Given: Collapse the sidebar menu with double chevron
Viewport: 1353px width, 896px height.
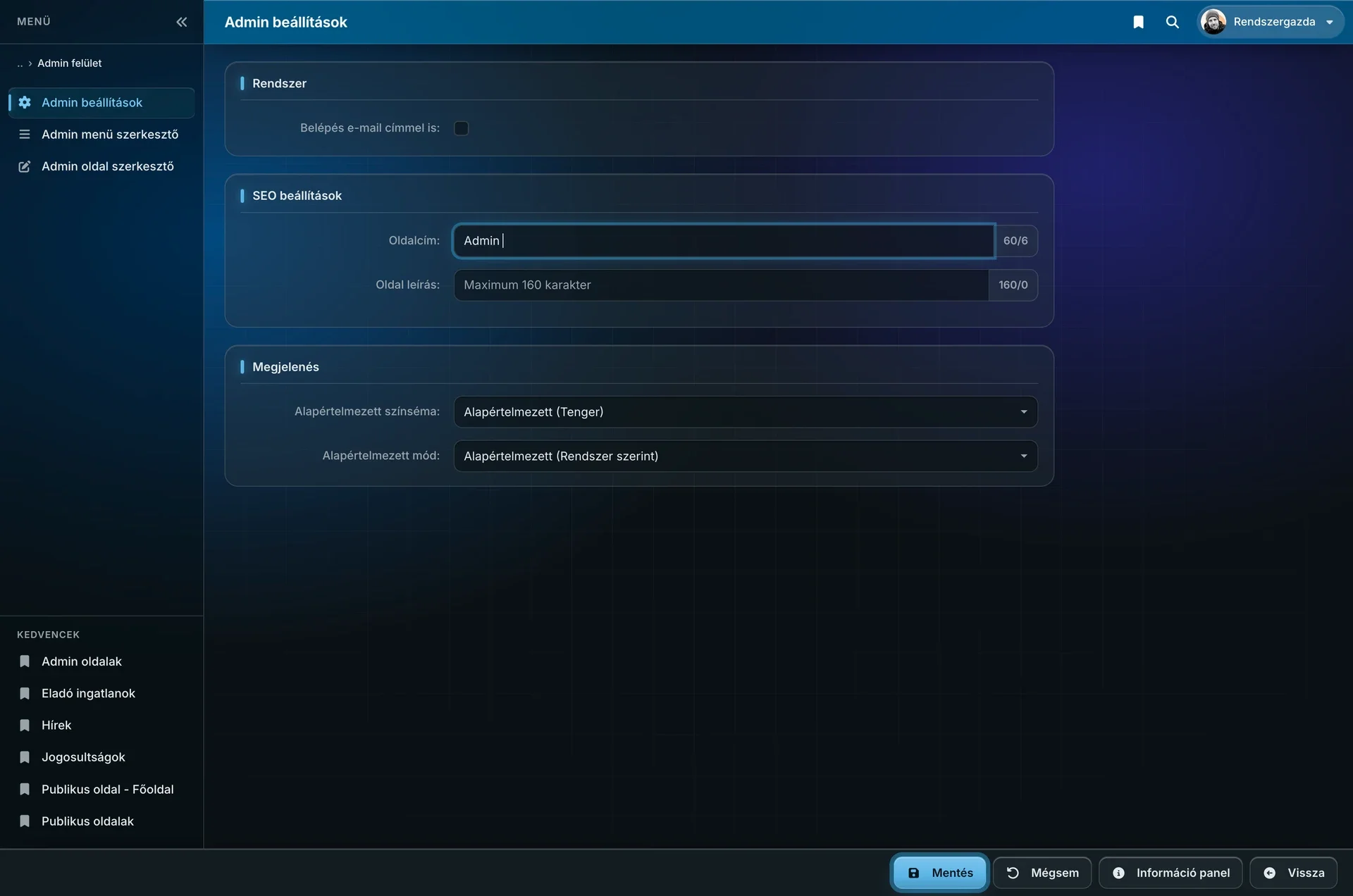Looking at the screenshot, I should pos(181,22).
